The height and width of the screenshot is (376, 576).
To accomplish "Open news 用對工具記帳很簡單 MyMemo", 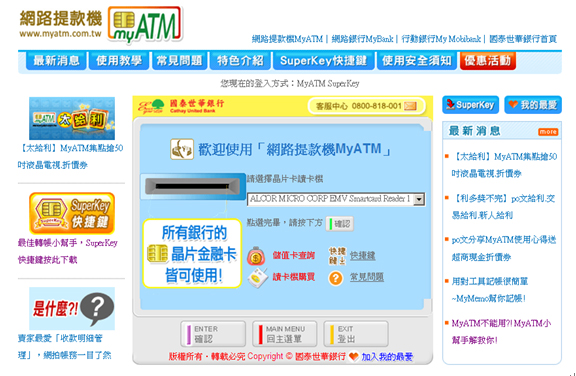I will pos(490,290).
